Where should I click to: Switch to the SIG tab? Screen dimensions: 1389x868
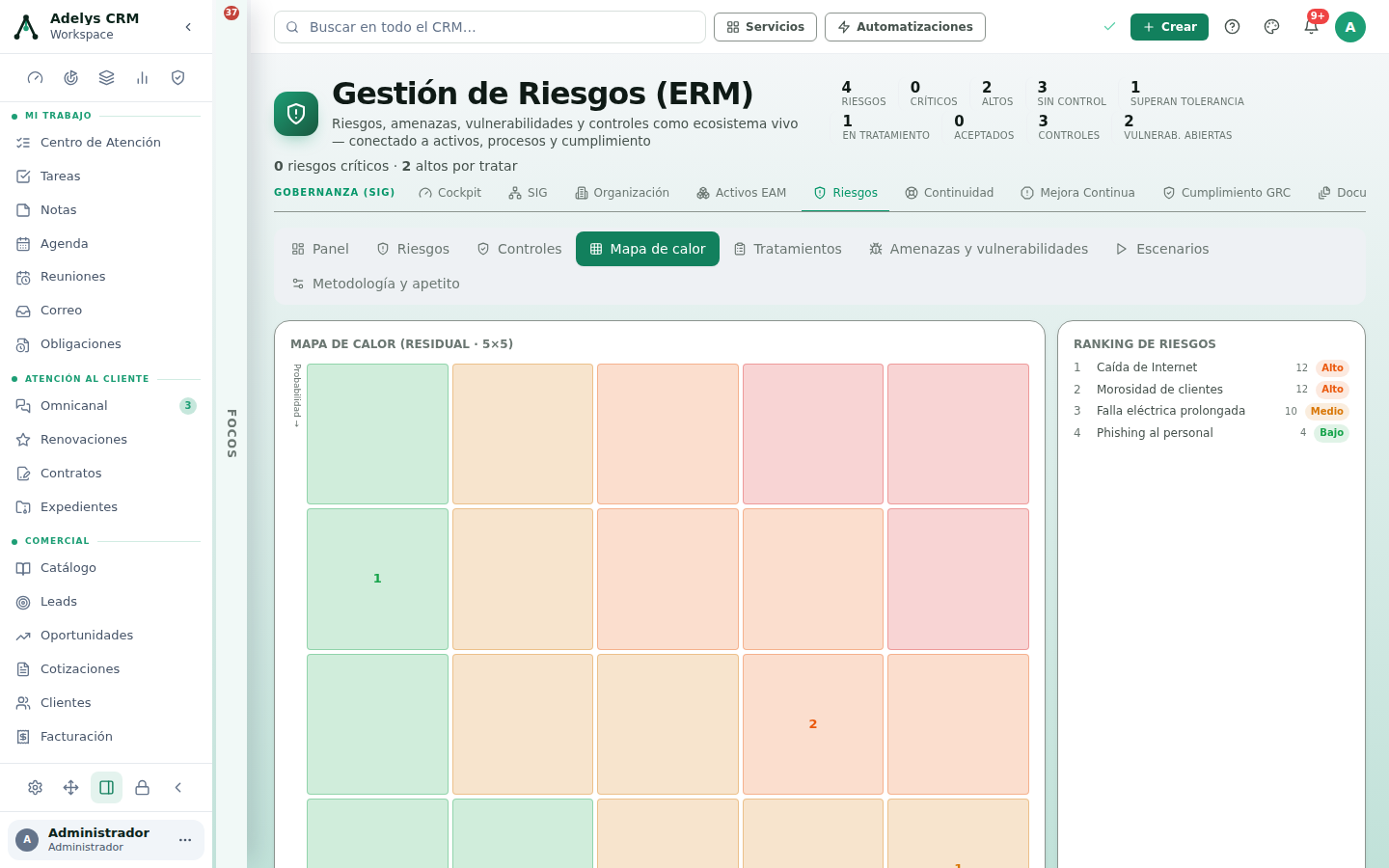tap(528, 193)
